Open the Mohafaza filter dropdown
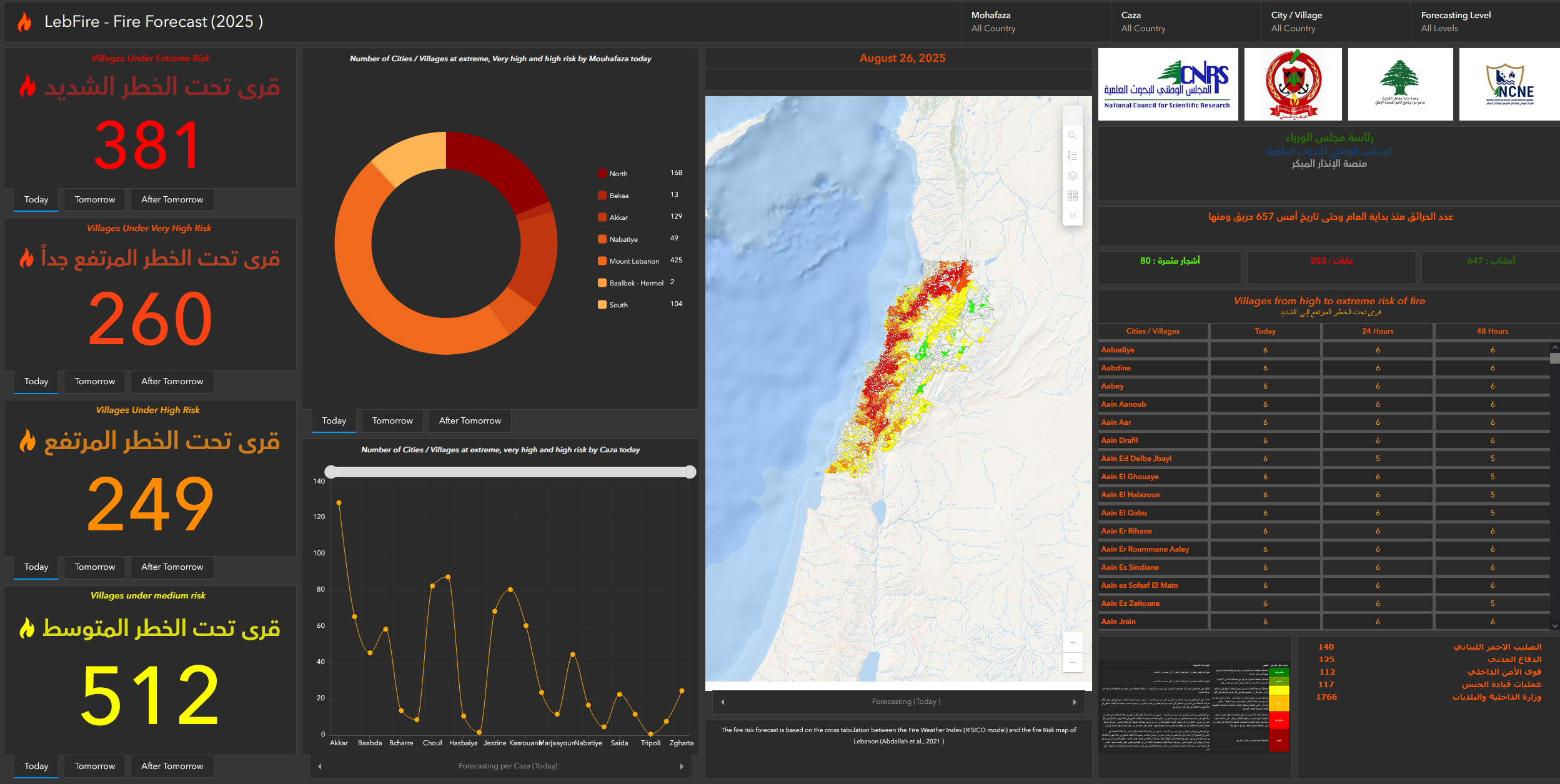Screen dimensions: 1560x784 pos(1035,22)
